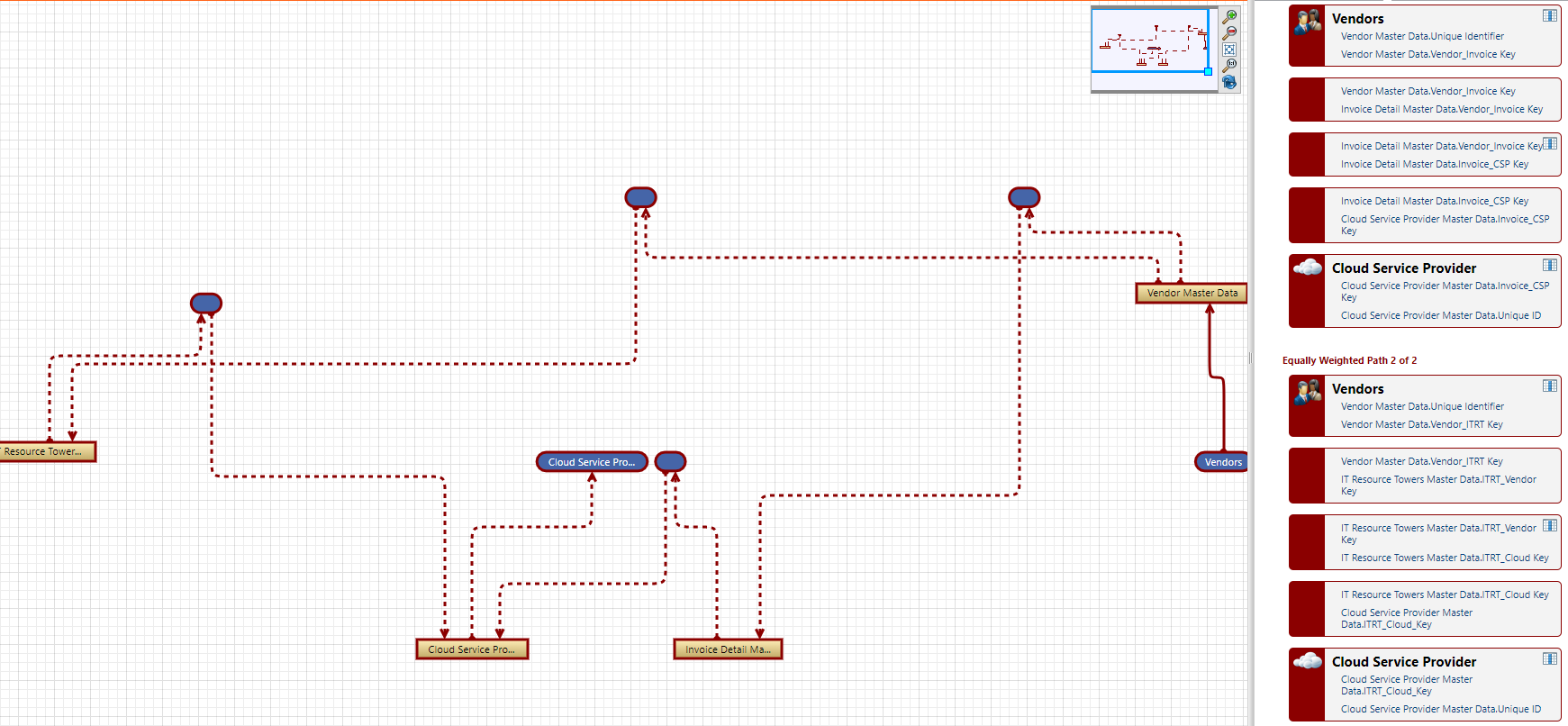The height and width of the screenshot is (726, 1568).
Task: Zoom in with the green plus magnifier
Action: pos(1228,17)
